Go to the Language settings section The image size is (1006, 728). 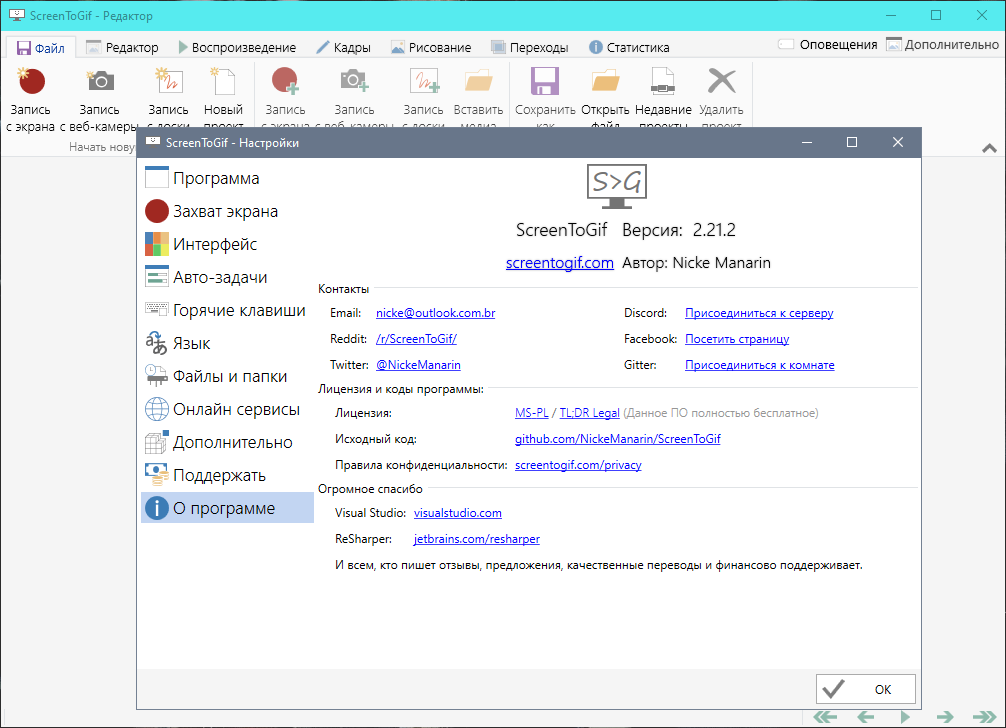coord(191,343)
